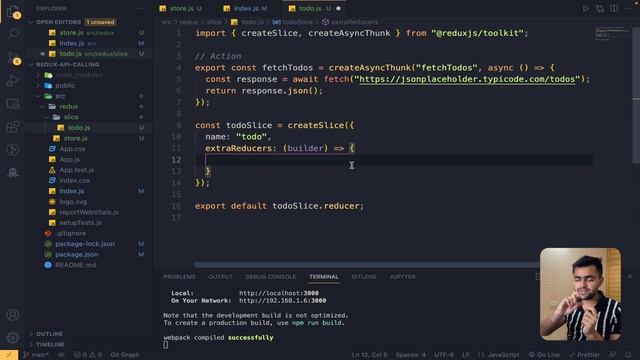Open notifications bell in status bar
Screen dimensions: 640x360
tap(628, 355)
